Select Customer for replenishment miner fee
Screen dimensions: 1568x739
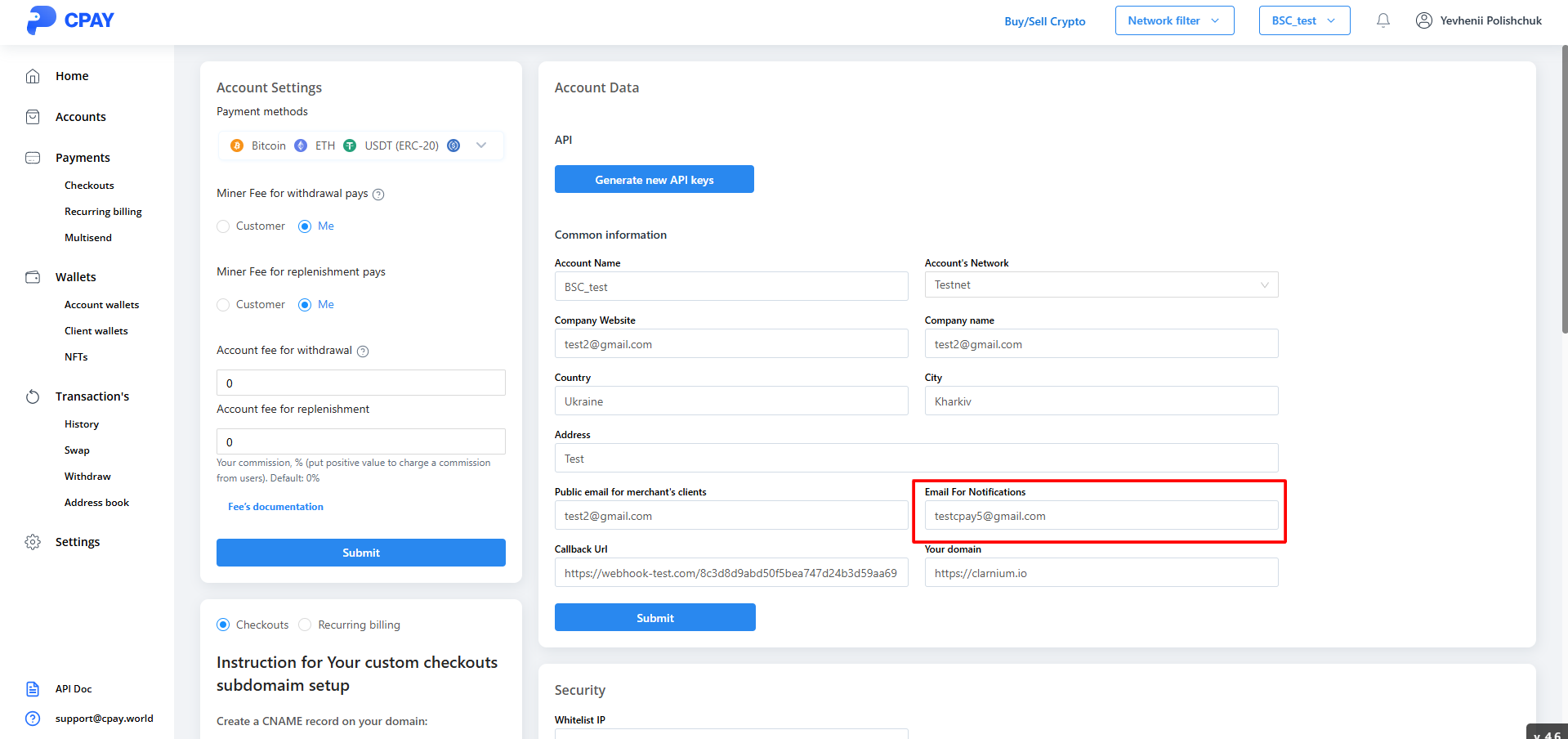[x=223, y=305]
